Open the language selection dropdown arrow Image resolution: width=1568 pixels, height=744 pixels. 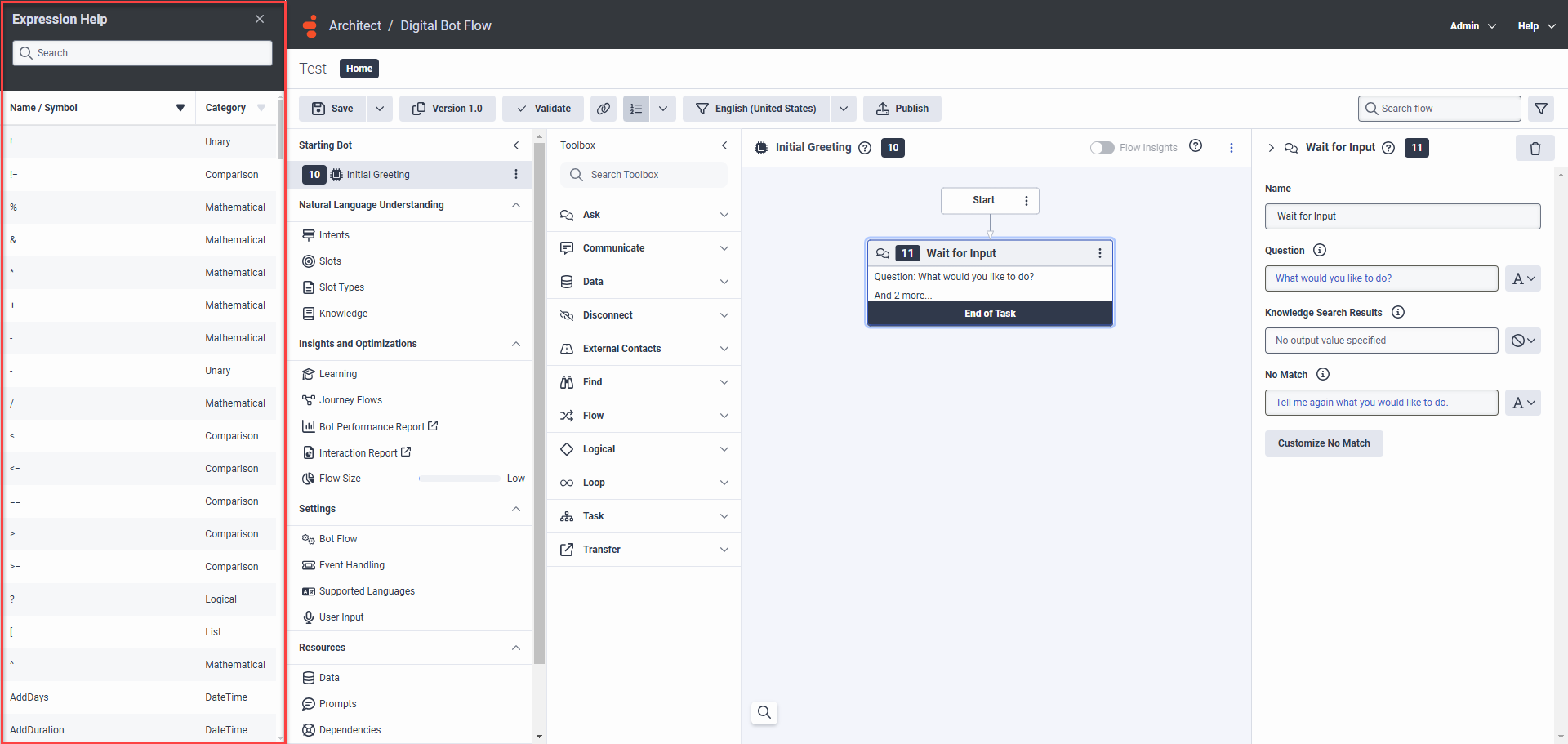(844, 109)
